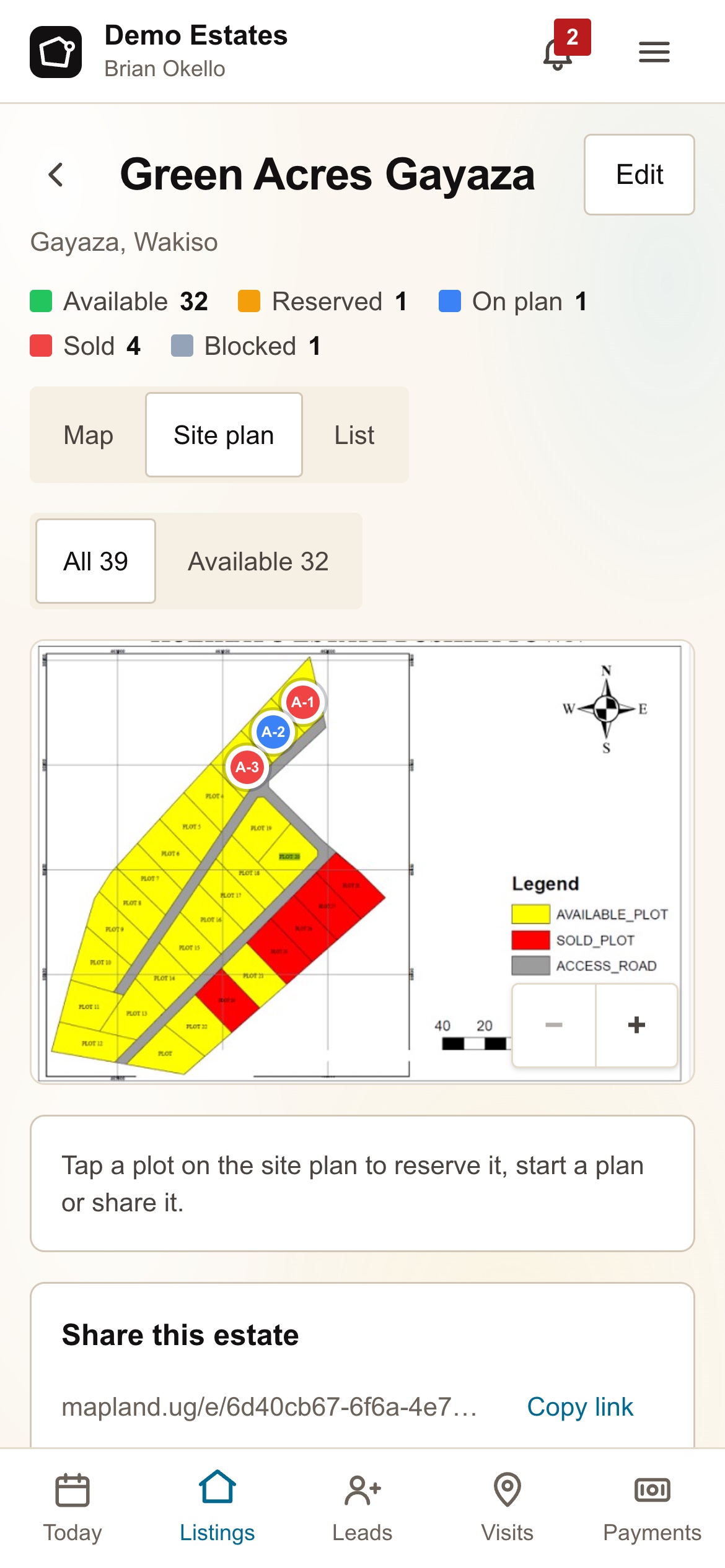Switch to the Map view tab
Image resolution: width=725 pixels, height=1568 pixels.
click(89, 435)
